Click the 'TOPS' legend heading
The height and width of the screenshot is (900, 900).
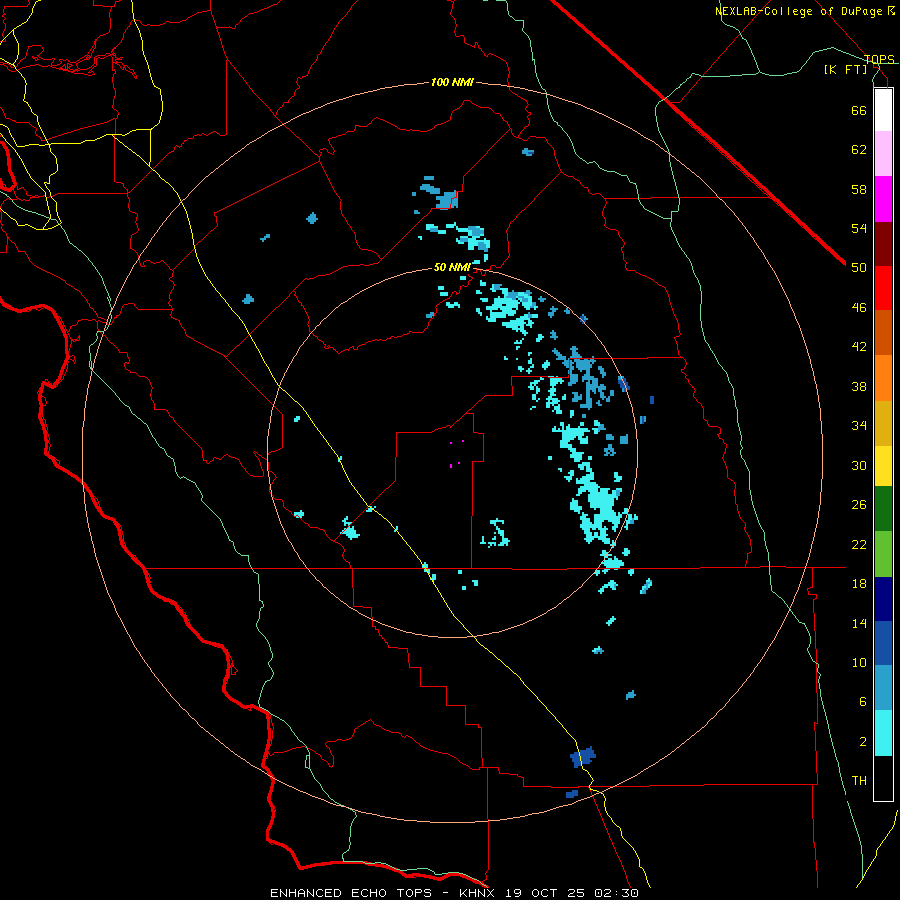(879, 59)
